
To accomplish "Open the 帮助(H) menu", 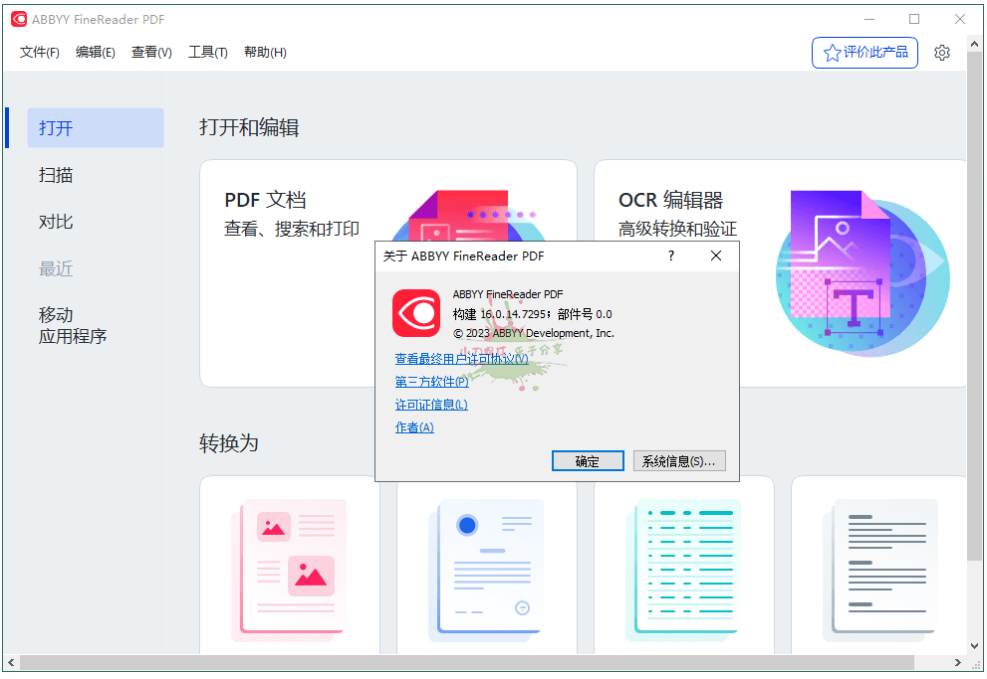I will pos(264,51).
